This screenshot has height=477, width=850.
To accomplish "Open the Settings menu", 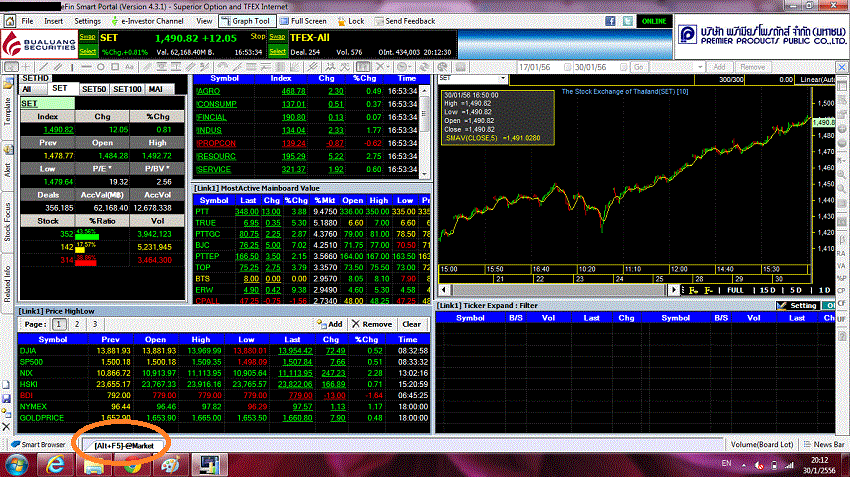I will (87, 21).
